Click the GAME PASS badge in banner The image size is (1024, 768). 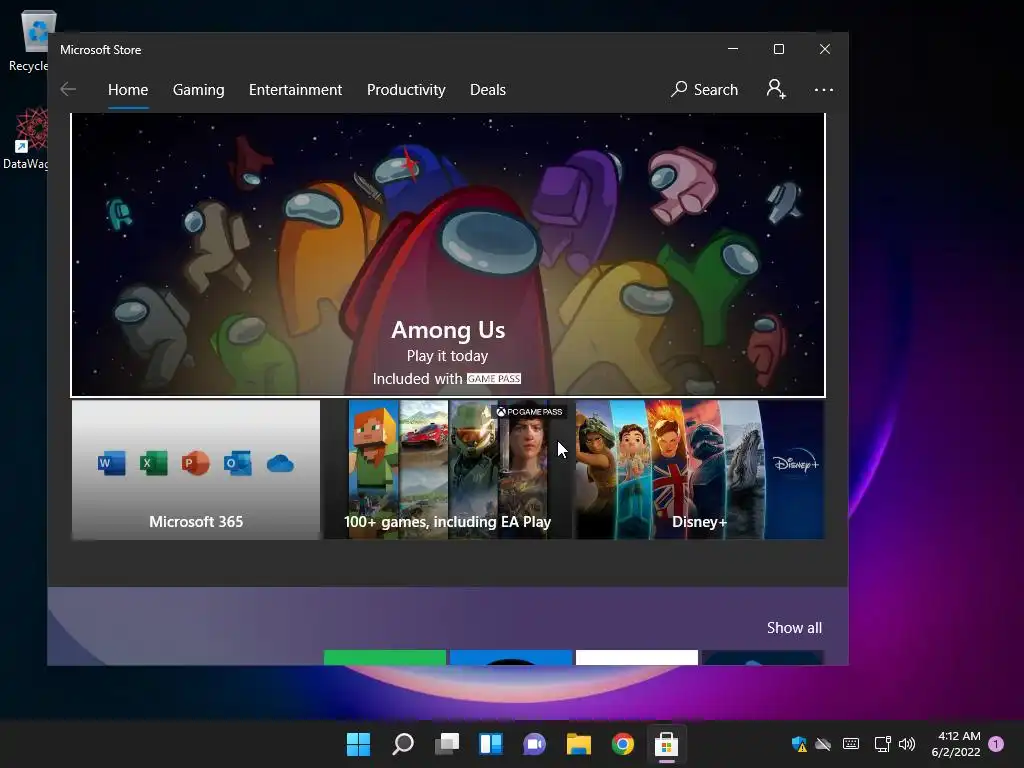(x=494, y=379)
